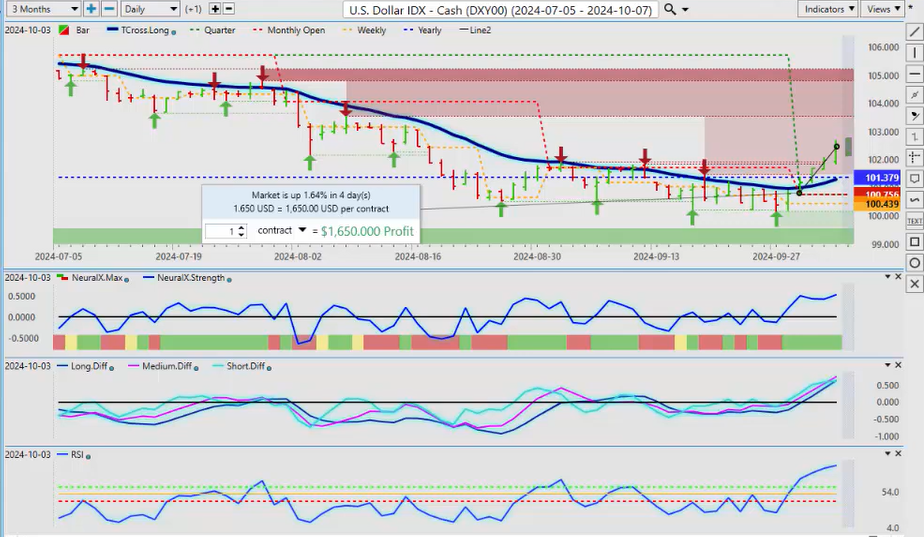Click the NeuralX.Strength legend dot

(x=229, y=279)
